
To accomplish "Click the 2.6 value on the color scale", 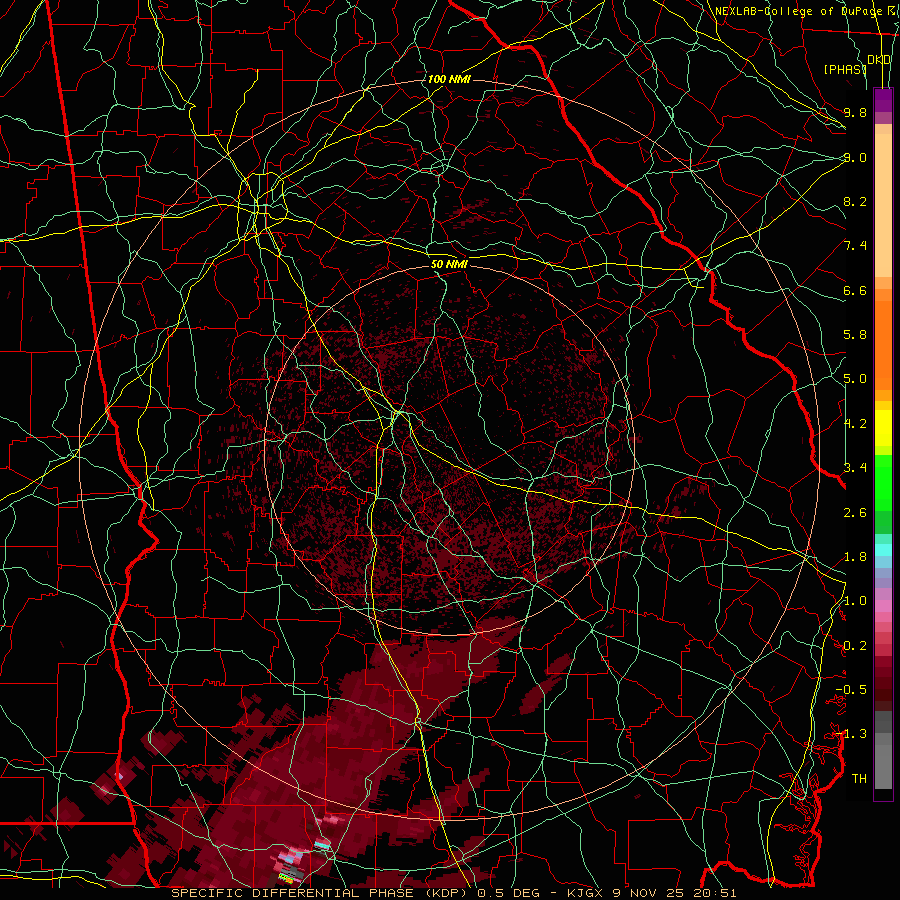I will click(x=855, y=512).
